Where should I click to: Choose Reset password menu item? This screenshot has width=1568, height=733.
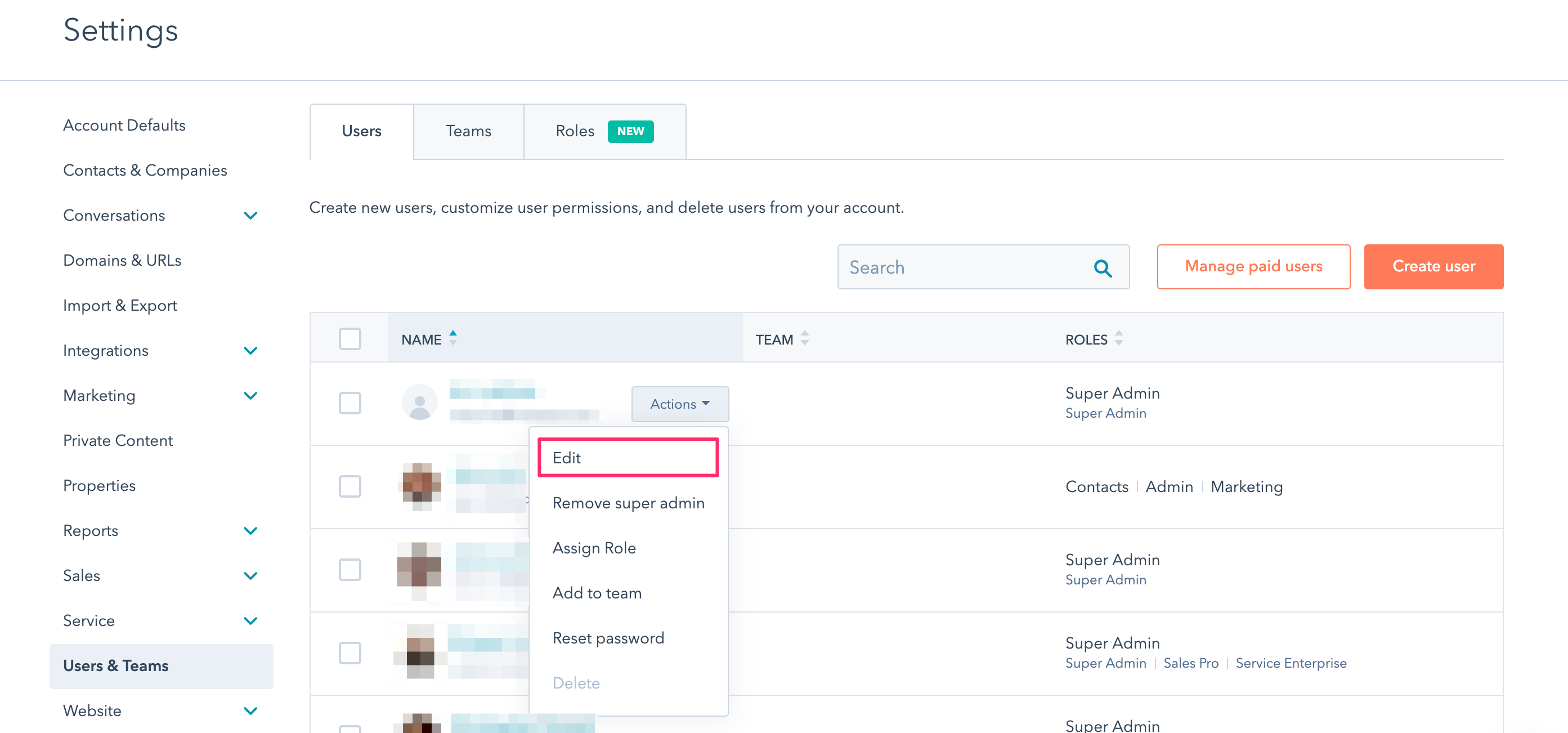pyautogui.click(x=628, y=638)
